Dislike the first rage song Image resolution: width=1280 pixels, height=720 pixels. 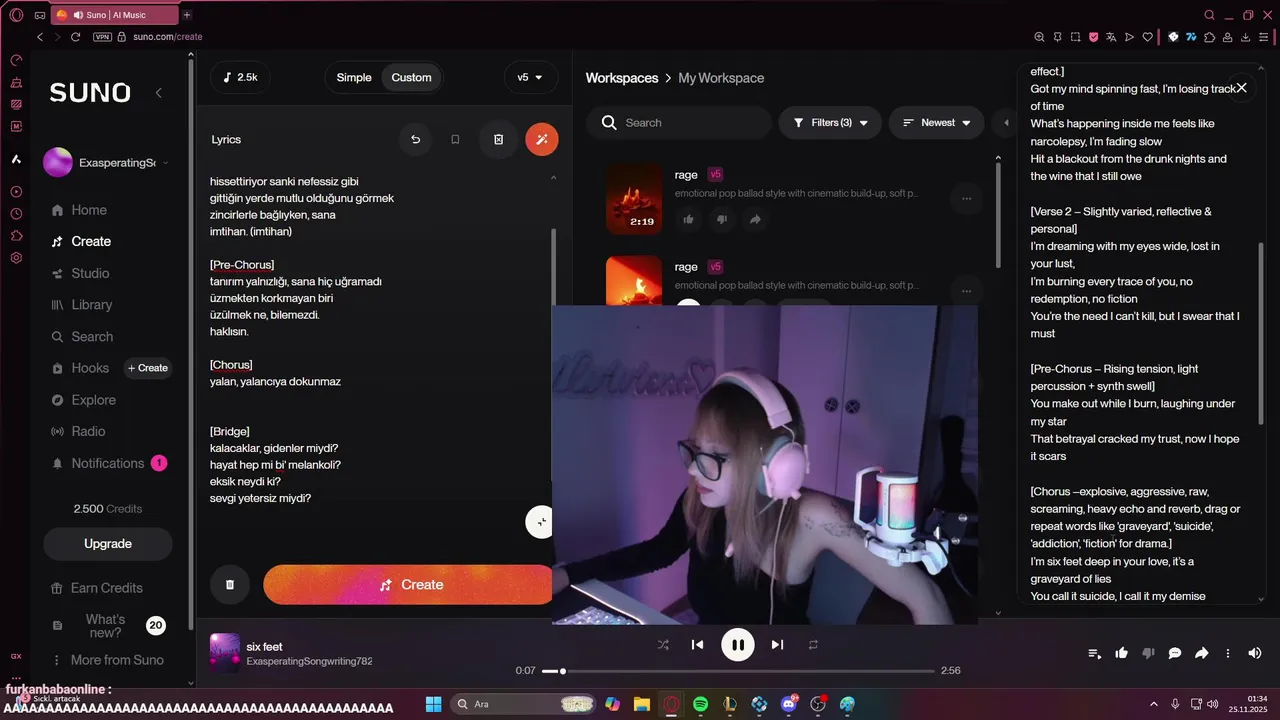[722, 219]
